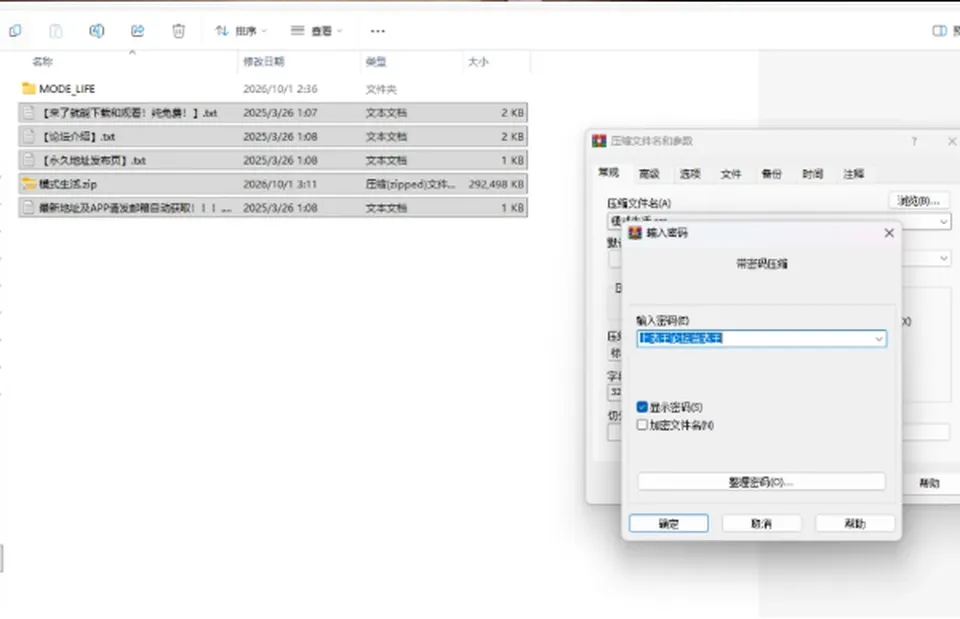Click 帮助 button in 压缩文件名和参数 dialog
The height and width of the screenshot is (619, 960).
929,483
